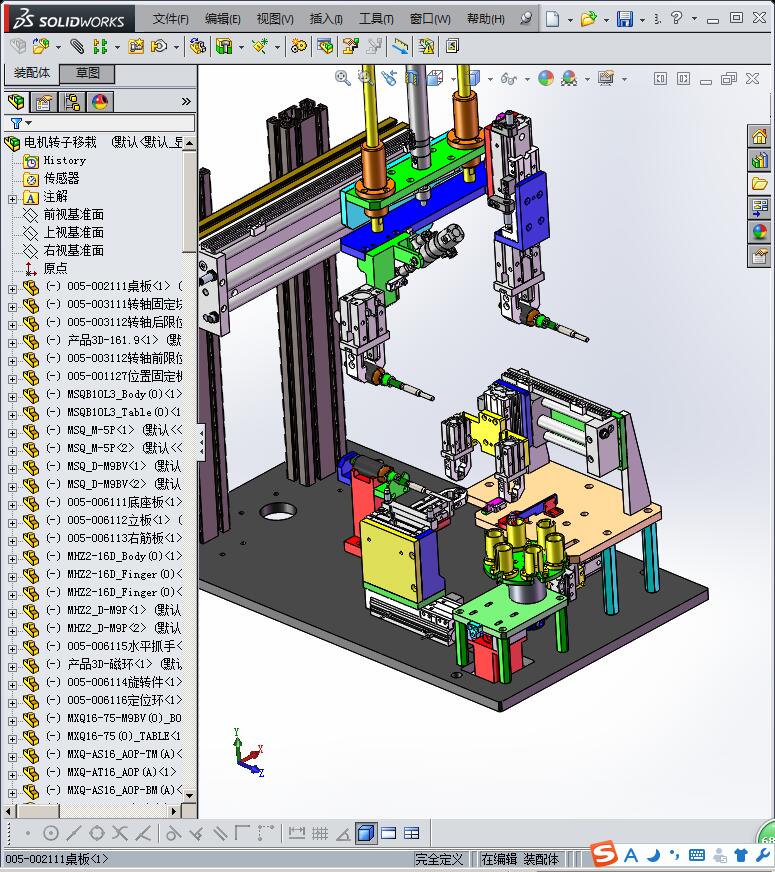
Task: Toggle the pushpin to keep menu visible
Action: 526,18
